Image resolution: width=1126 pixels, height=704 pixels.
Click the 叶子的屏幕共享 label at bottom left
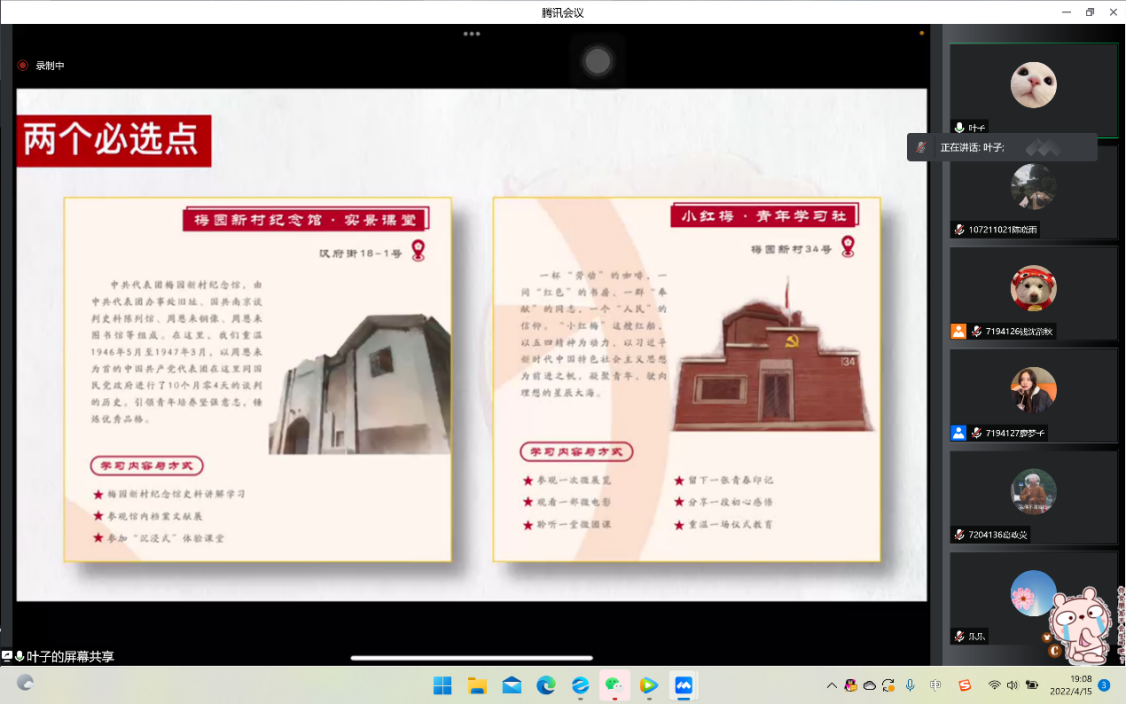click(x=70, y=657)
